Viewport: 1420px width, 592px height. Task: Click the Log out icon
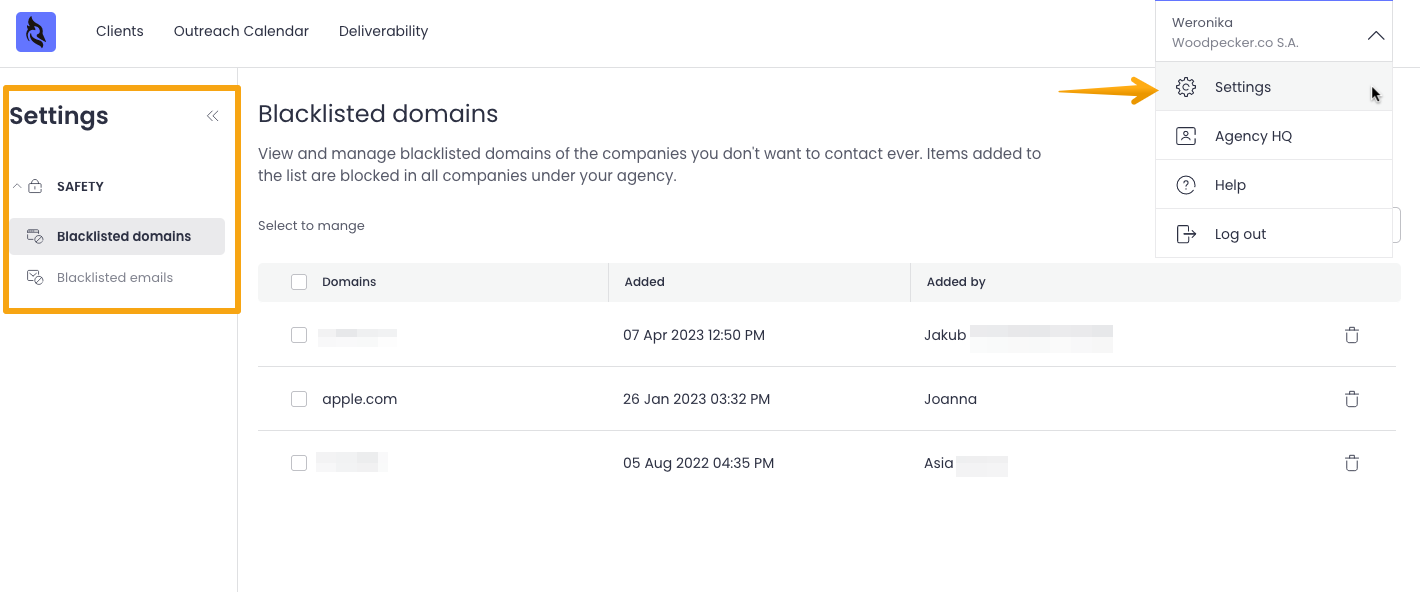pyautogui.click(x=1186, y=234)
